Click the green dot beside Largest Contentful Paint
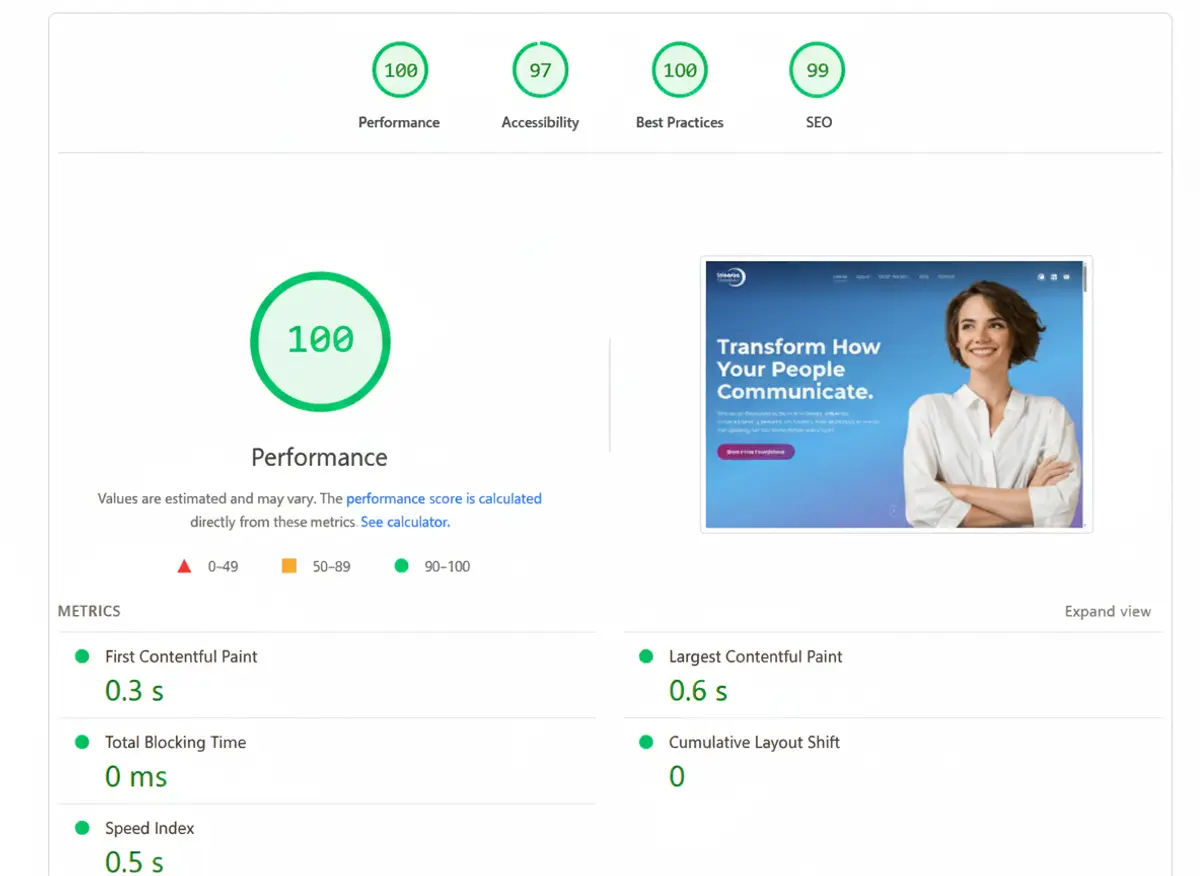 pyautogui.click(x=646, y=656)
